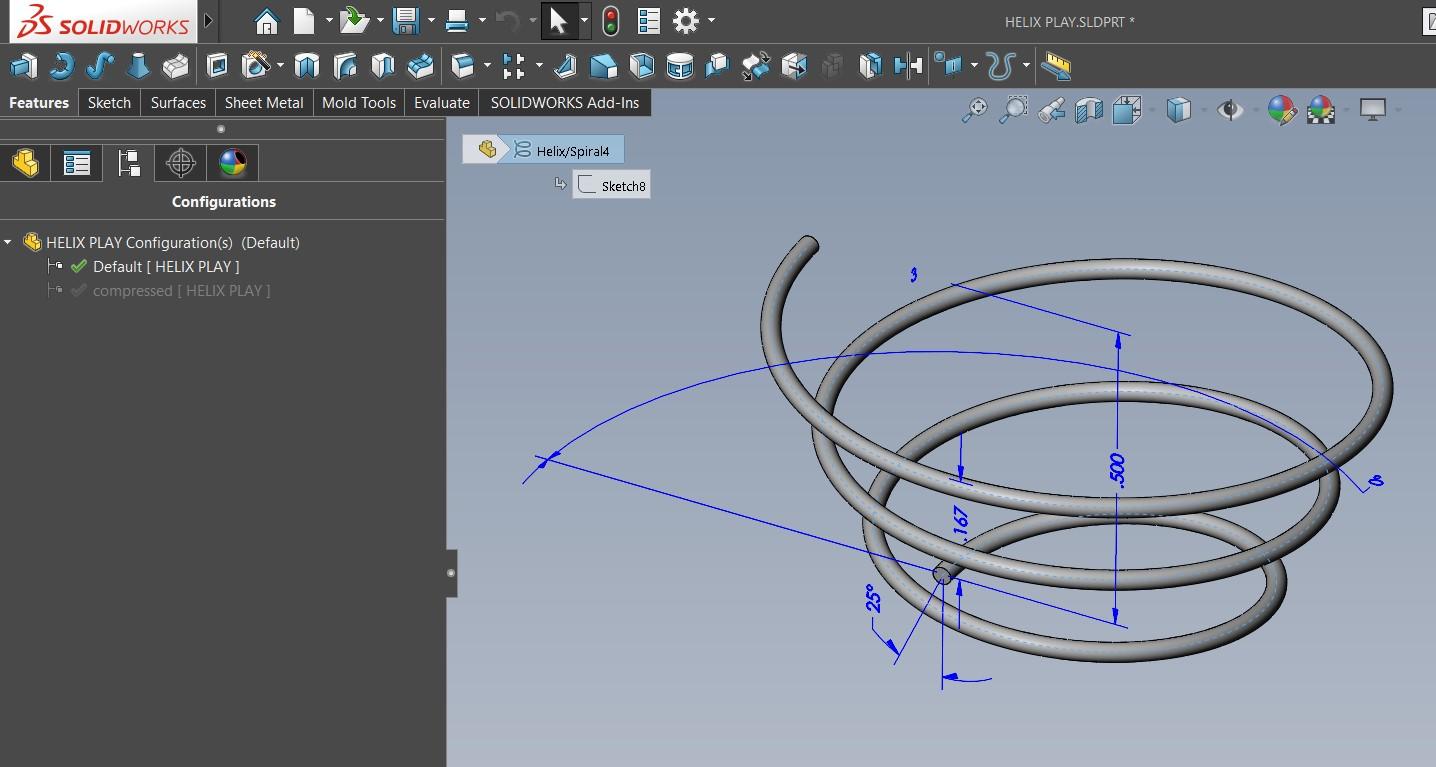Image resolution: width=1436 pixels, height=767 pixels.
Task: Click the Edit Appearance color ball
Action: [1282, 110]
